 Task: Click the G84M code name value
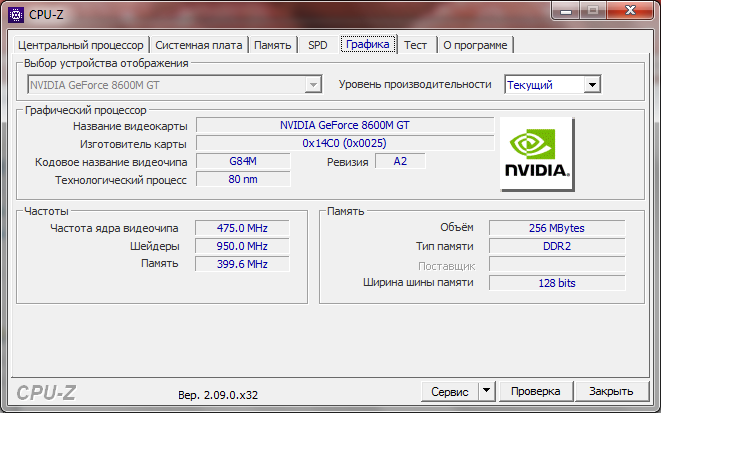(243, 161)
